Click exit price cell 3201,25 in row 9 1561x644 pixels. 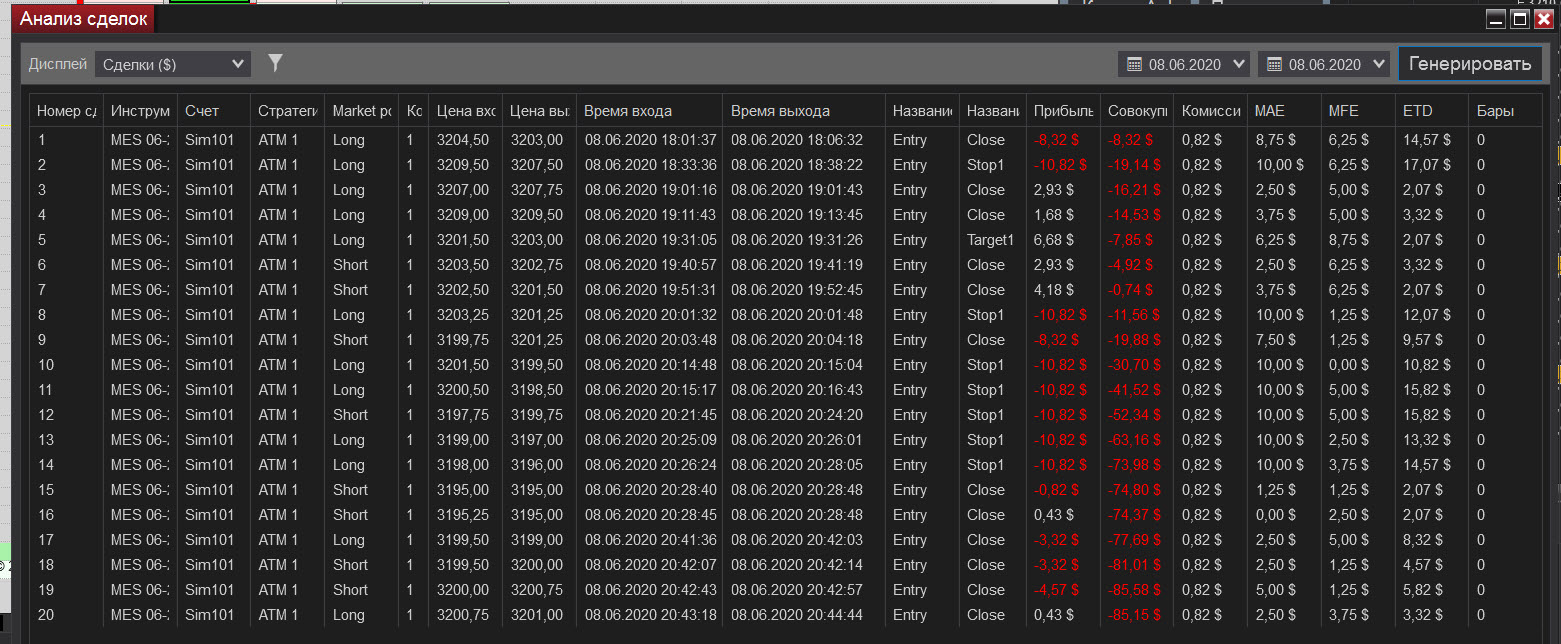pyautogui.click(x=536, y=340)
